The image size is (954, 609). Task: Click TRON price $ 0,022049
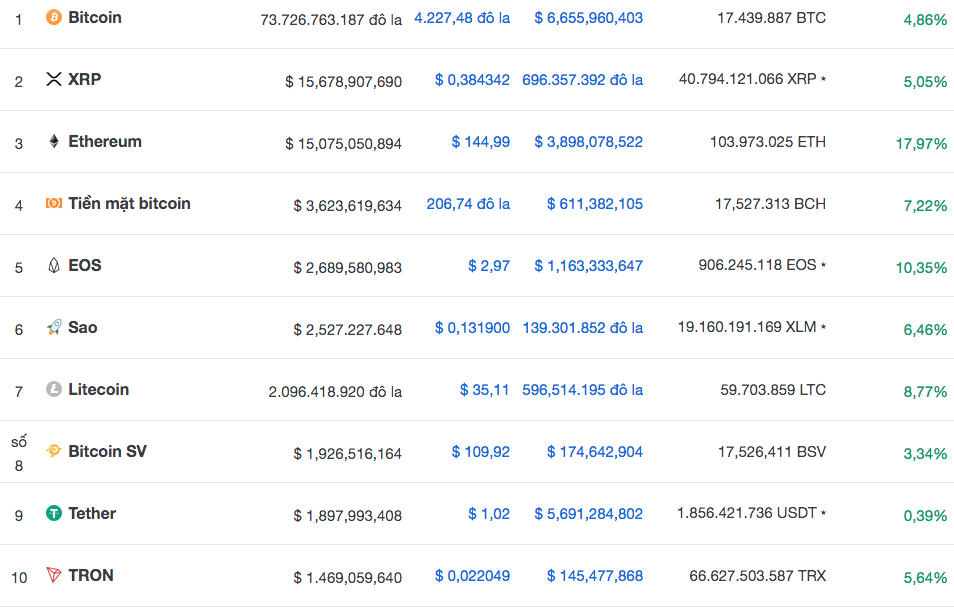click(x=472, y=576)
